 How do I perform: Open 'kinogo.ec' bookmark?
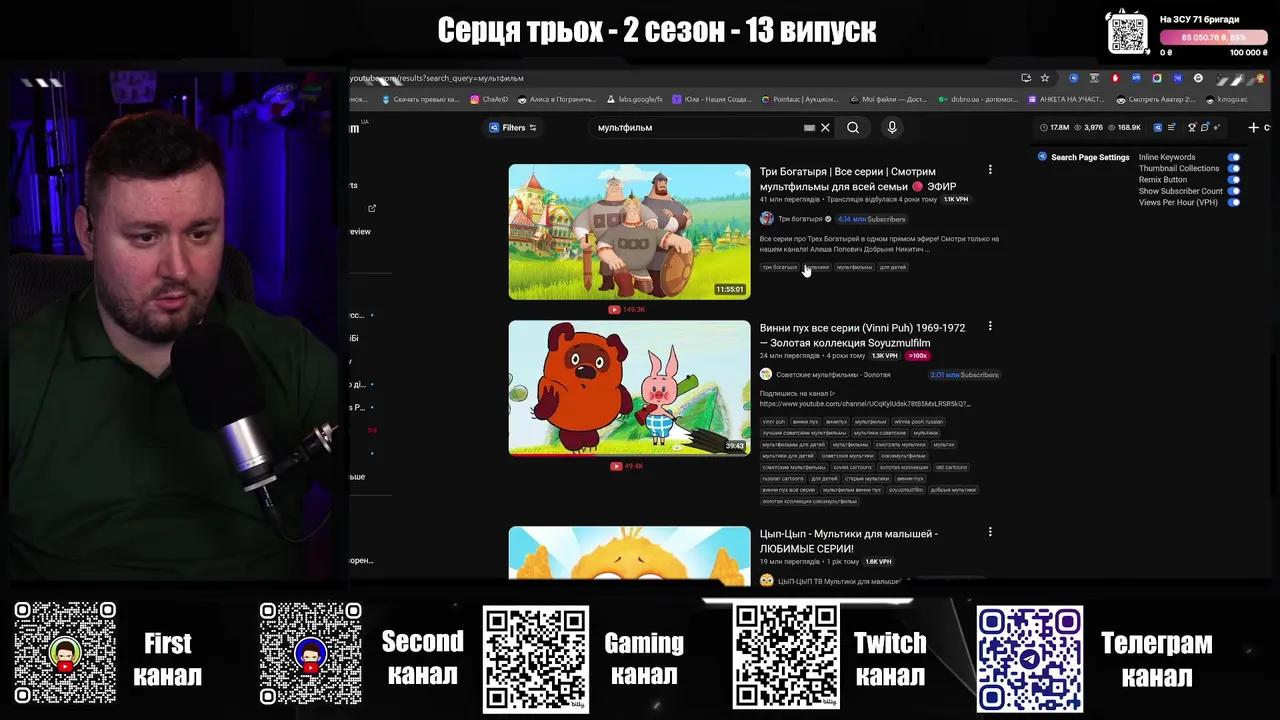1226,99
